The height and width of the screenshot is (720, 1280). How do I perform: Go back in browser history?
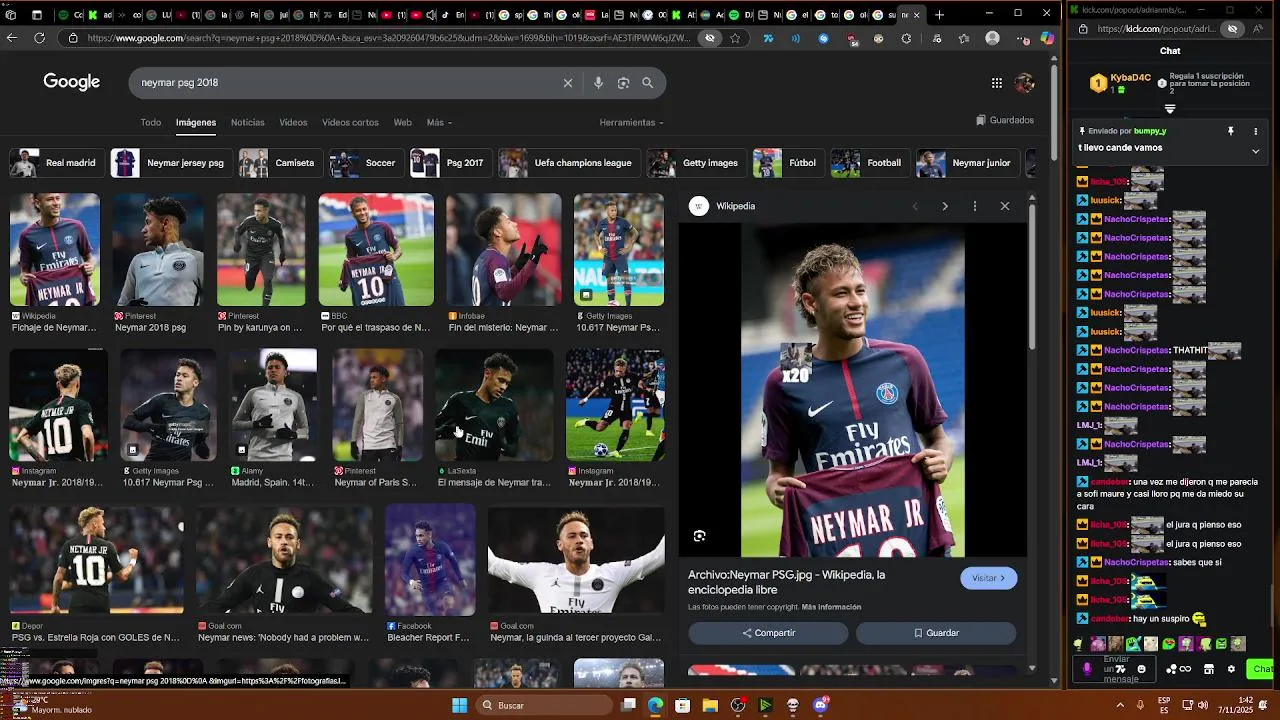point(12,38)
